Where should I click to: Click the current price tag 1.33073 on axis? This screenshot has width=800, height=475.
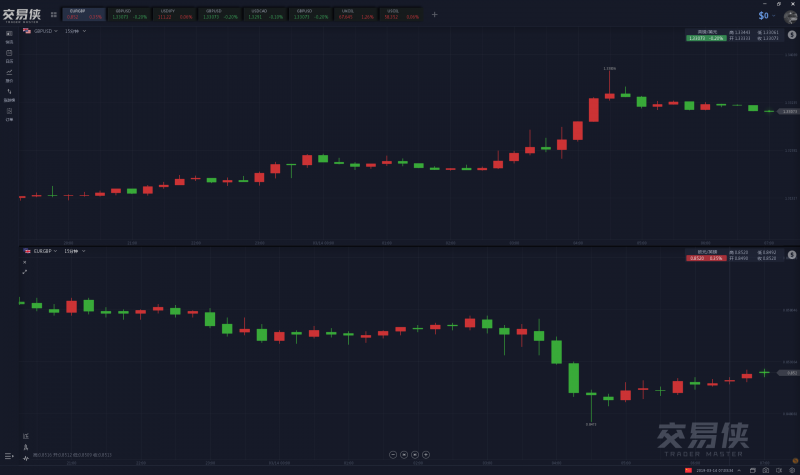788,111
